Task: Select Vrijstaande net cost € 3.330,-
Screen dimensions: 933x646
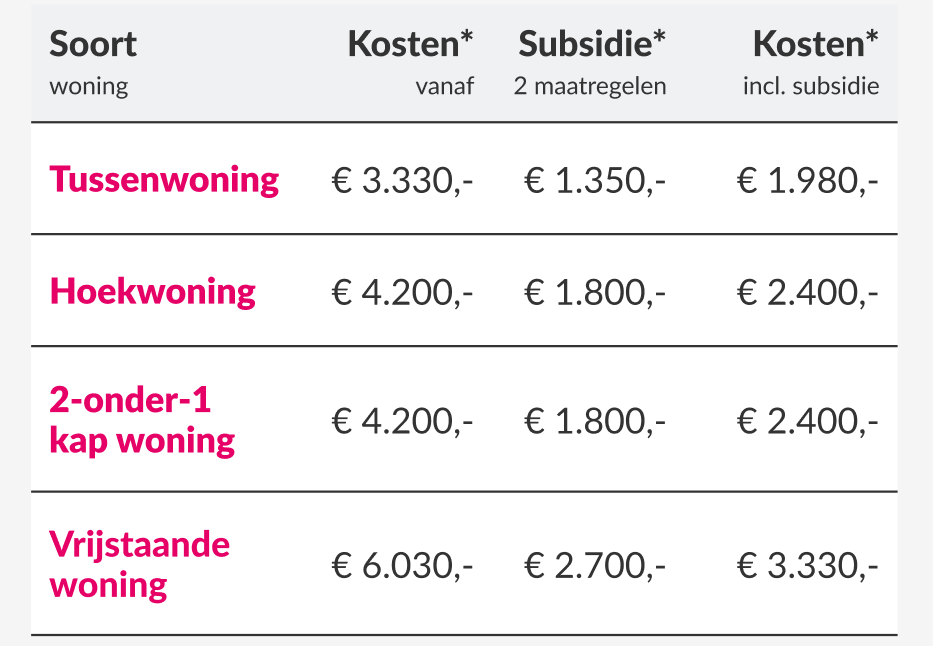Action: 807,565
